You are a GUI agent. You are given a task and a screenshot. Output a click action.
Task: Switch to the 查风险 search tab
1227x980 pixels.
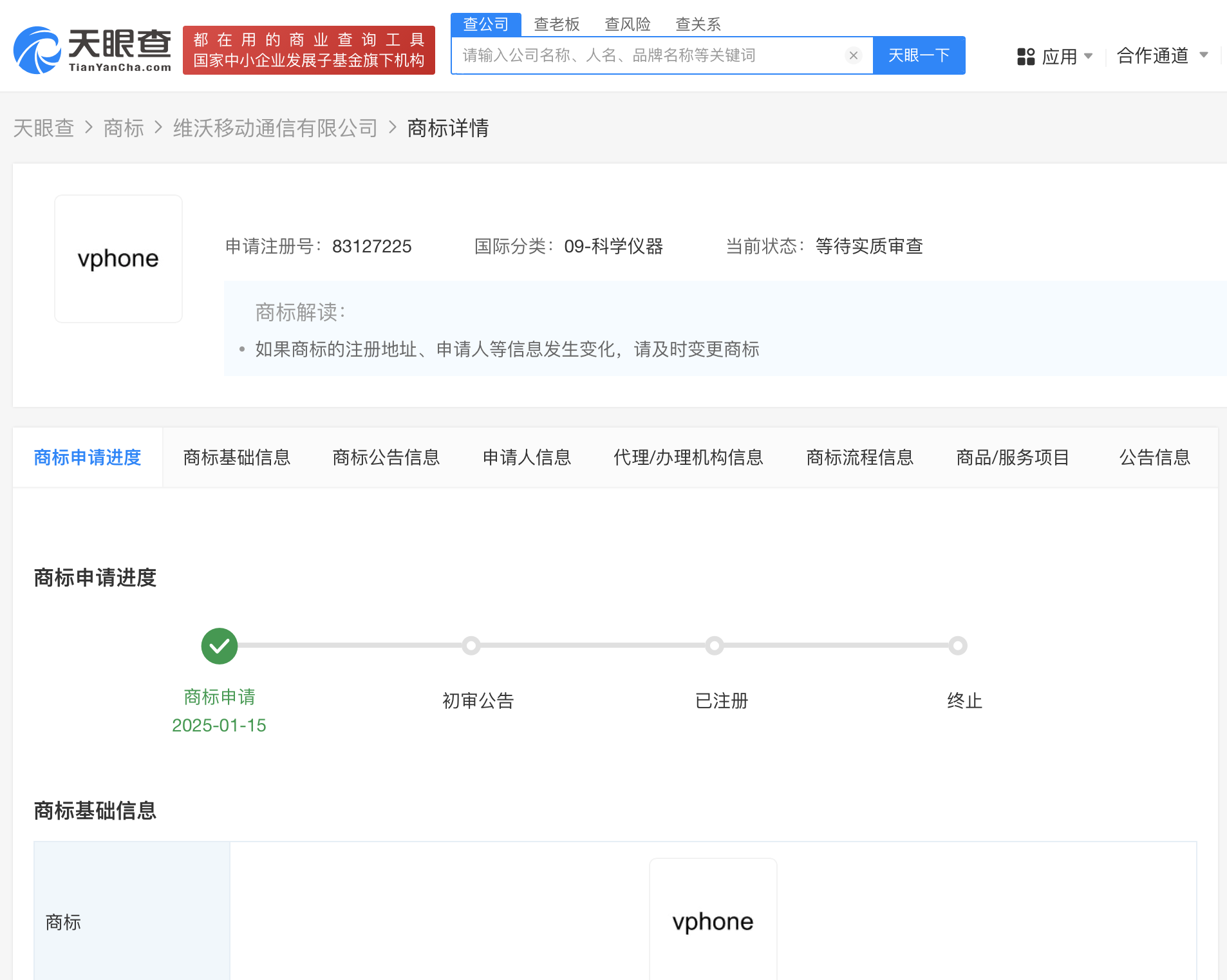(628, 24)
